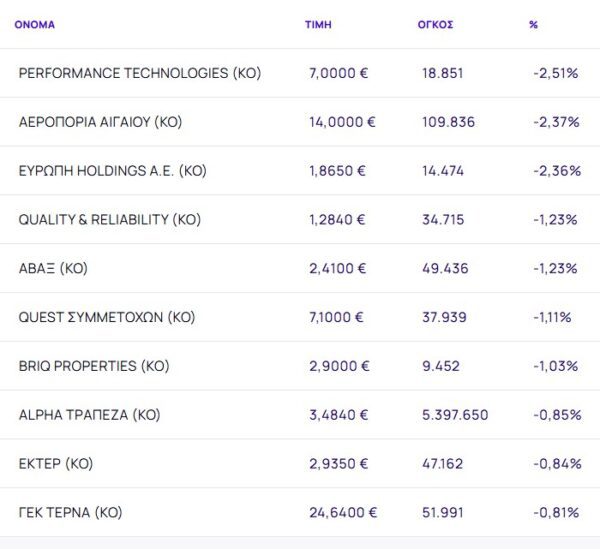Open BRIQ PROPERTIES (ΚΟ) details
This screenshot has width=600, height=549.
click(94, 366)
